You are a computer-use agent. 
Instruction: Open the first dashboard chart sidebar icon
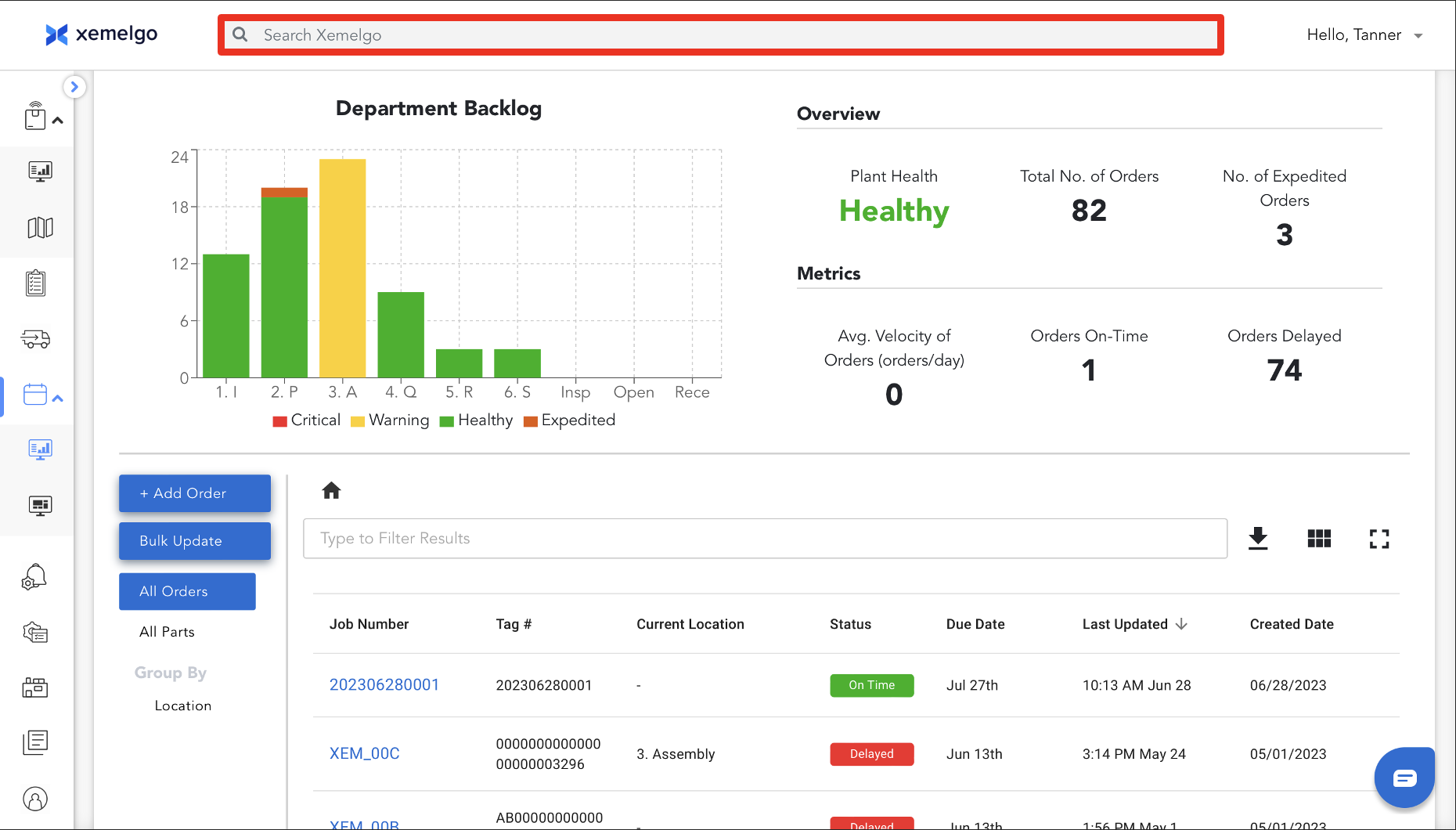click(40, 171)
